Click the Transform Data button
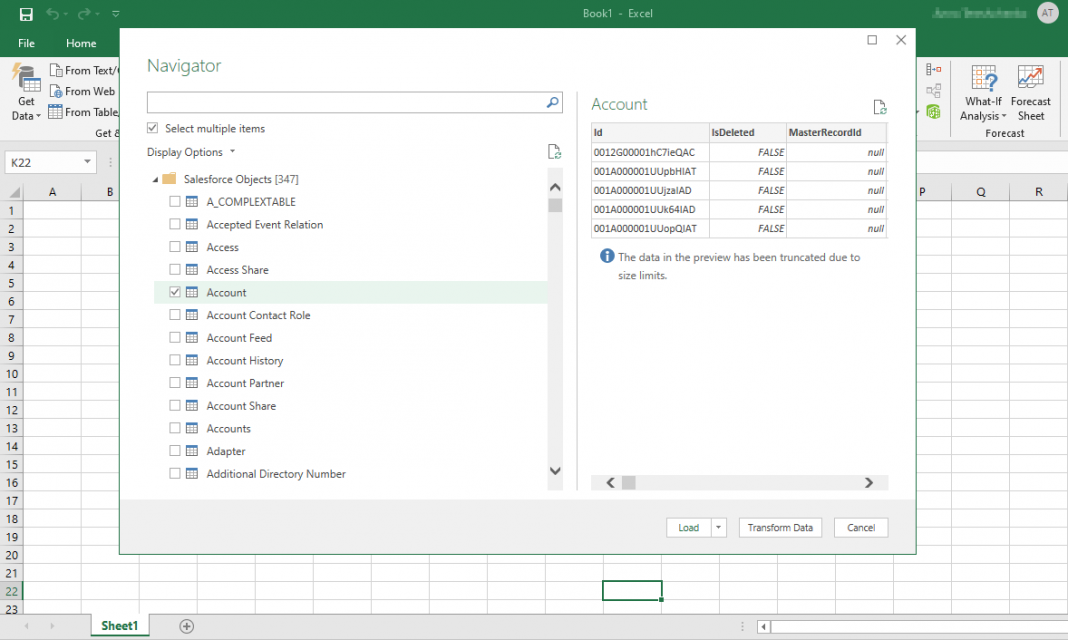1068x640 pixels. pos(780,527)
